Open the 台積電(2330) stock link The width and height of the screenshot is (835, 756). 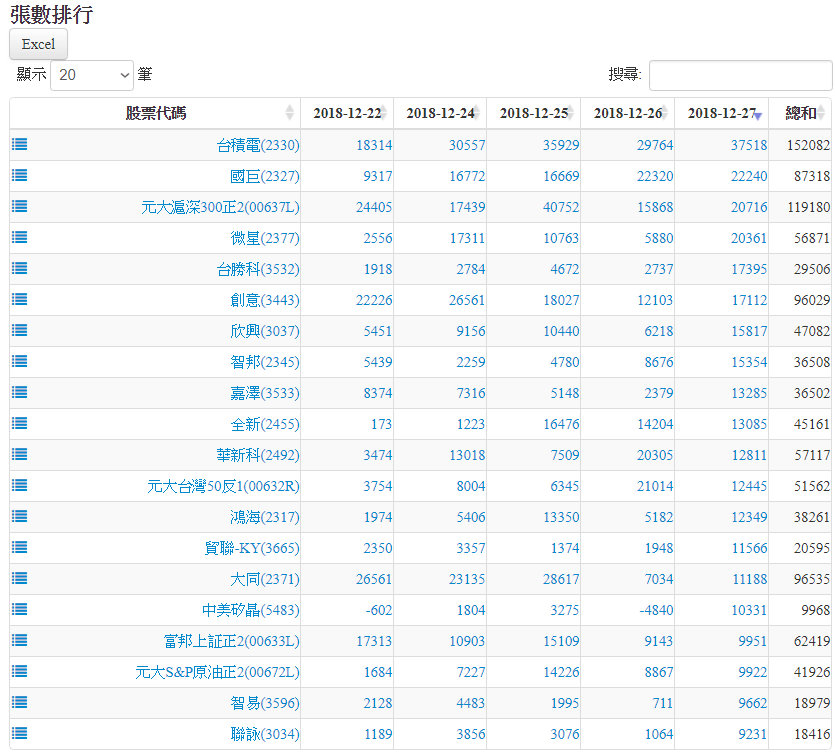click(258, 145)
